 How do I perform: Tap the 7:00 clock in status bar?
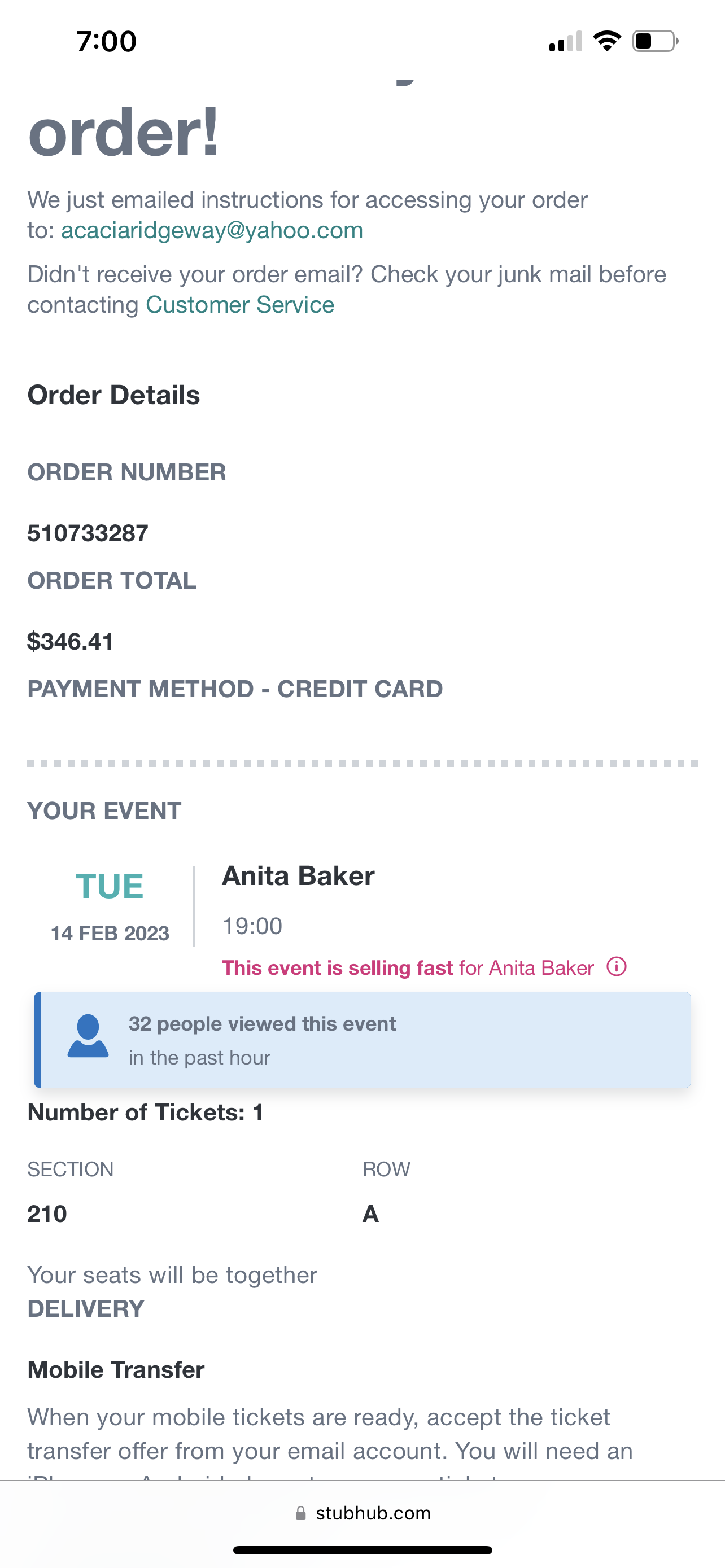click(107, 41)
